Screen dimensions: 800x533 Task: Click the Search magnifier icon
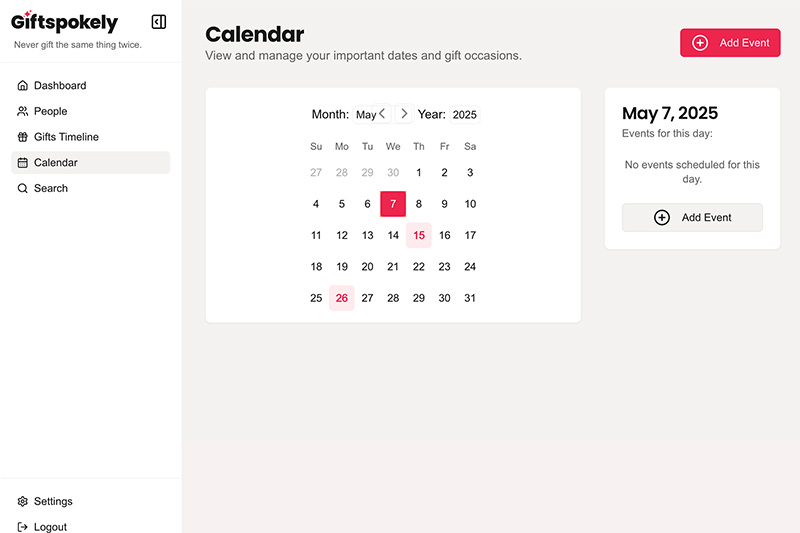22,188
